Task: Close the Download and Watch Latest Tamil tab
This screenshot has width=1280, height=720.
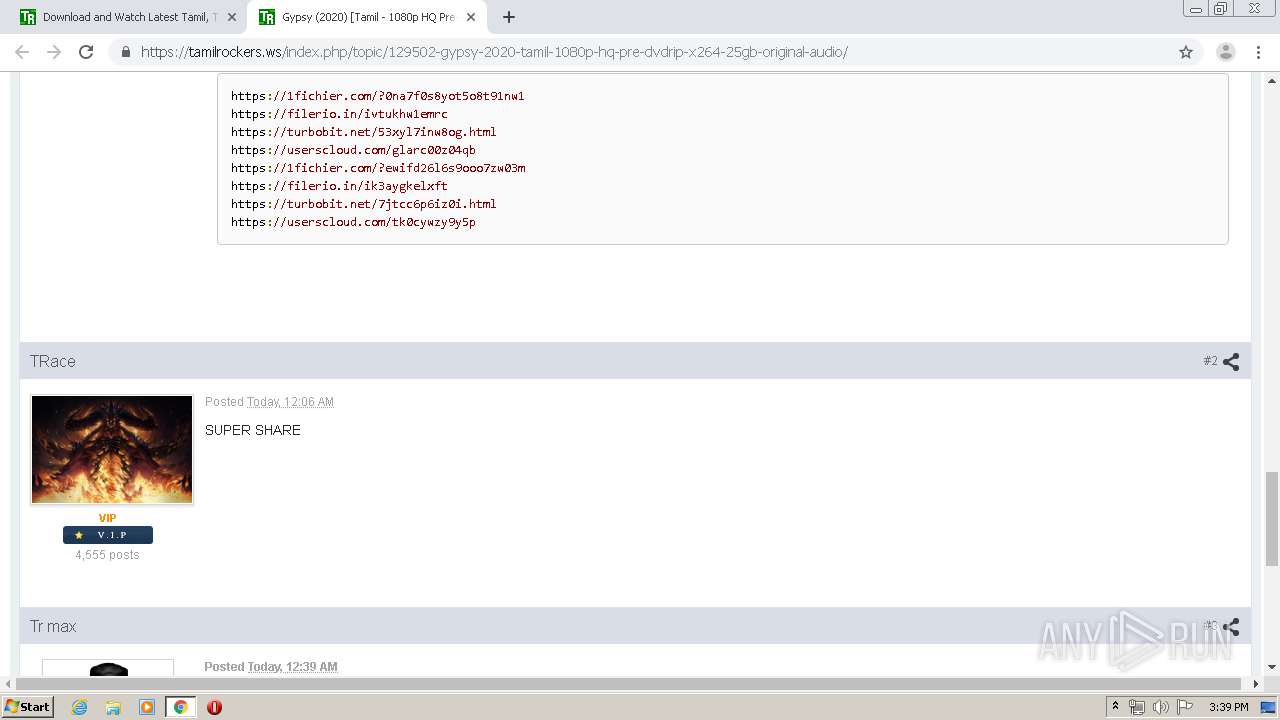Action: pos(232,17)
